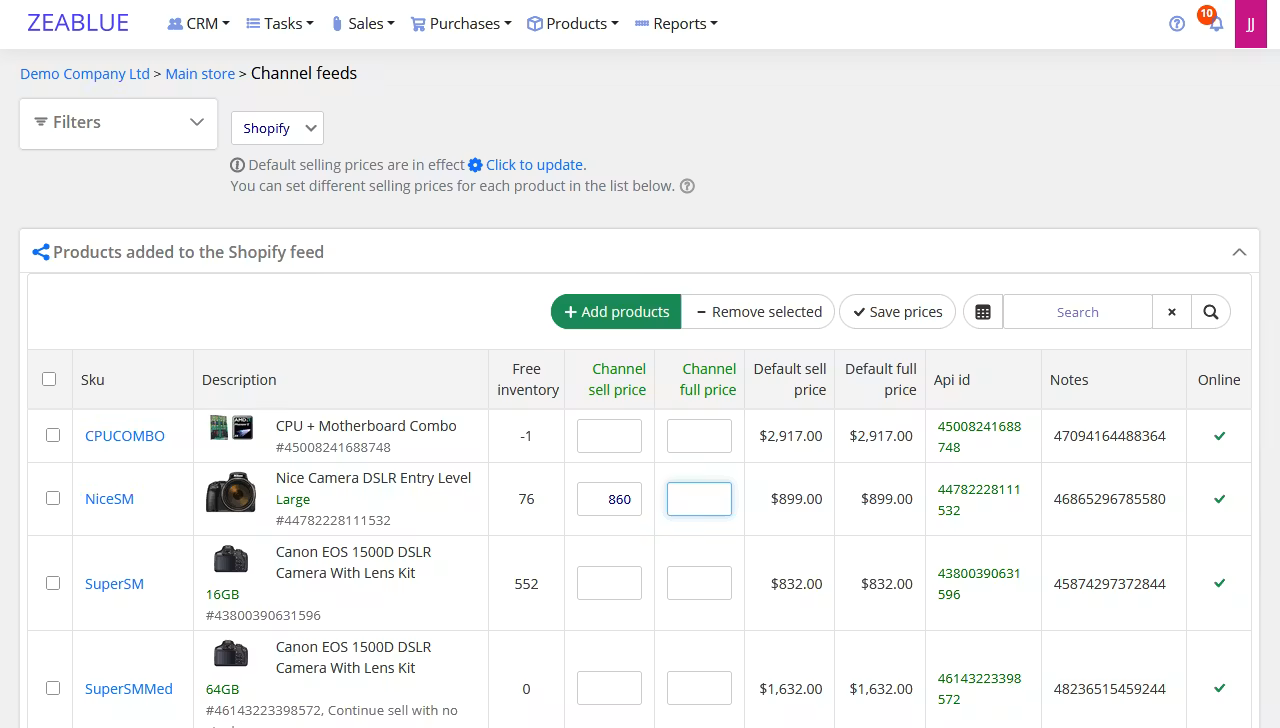The image size is (1280, 728).
Task: Check the SuperSMMed row checkbox
Action: click(x=53, y=688)
